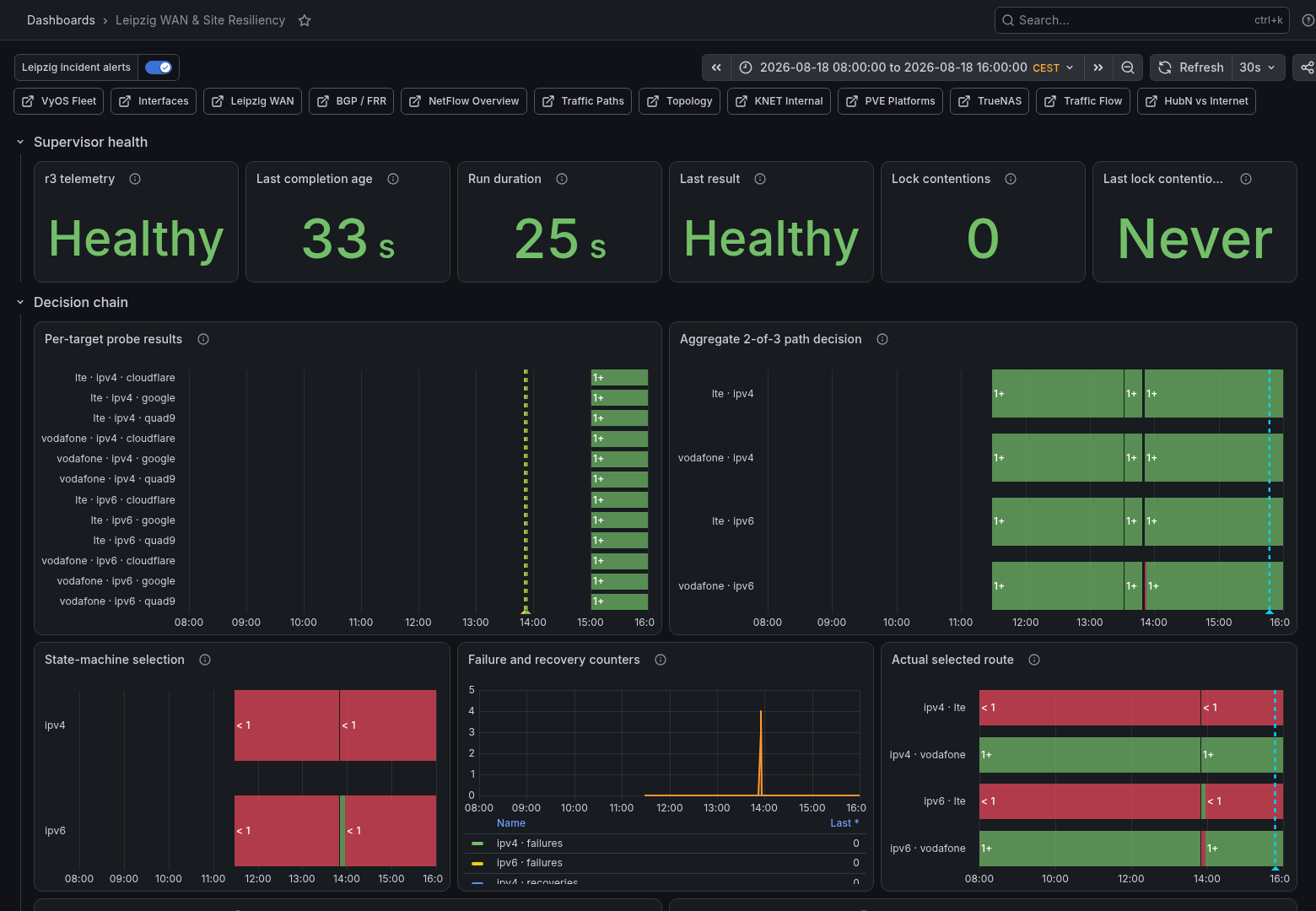Click the Lock contentions value 0
The image size is (1316, 911).
tap(983, 239)
